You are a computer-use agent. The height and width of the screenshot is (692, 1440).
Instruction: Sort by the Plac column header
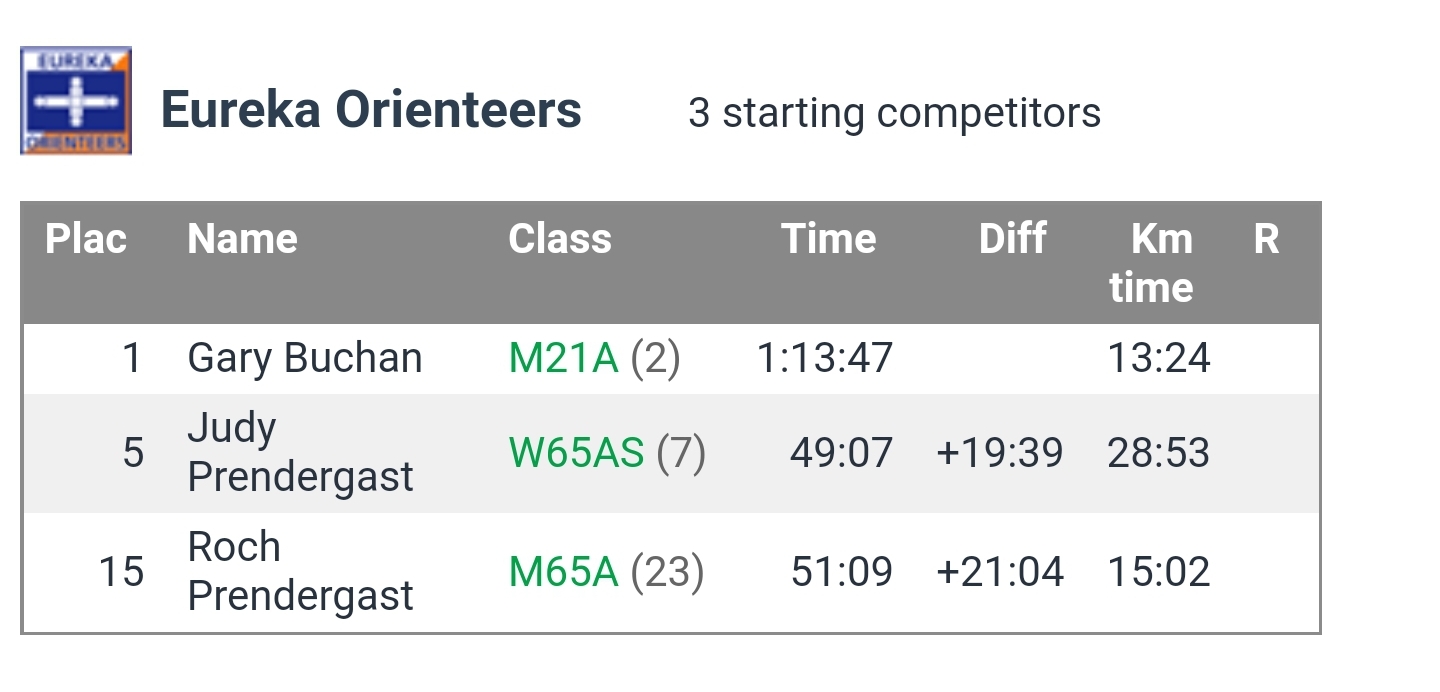[86, 239]
